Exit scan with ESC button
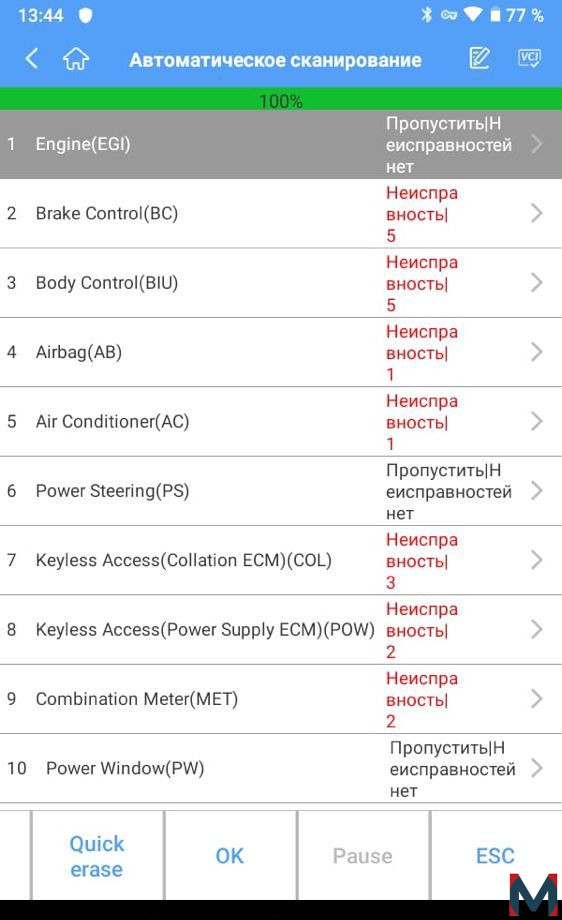 (x=496, y=856)
